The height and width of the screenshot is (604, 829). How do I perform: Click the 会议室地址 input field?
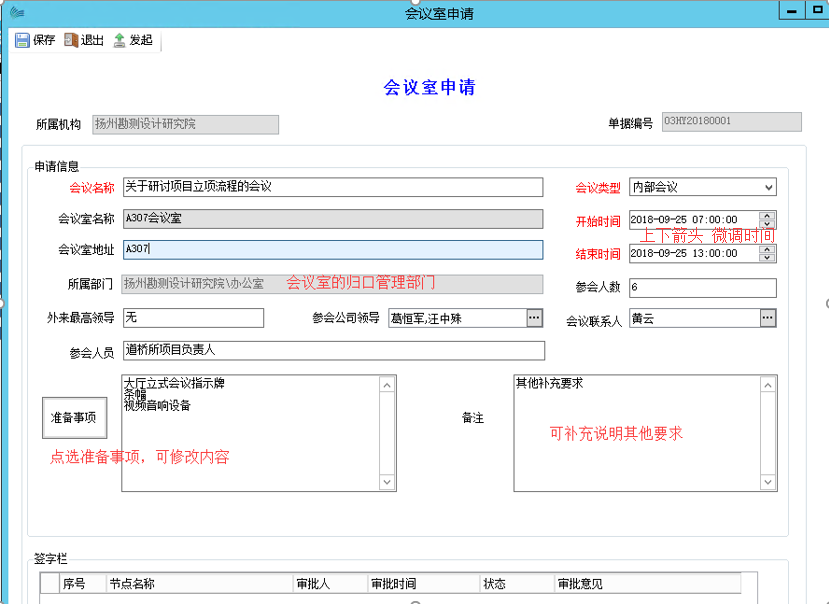click(333, 250)
